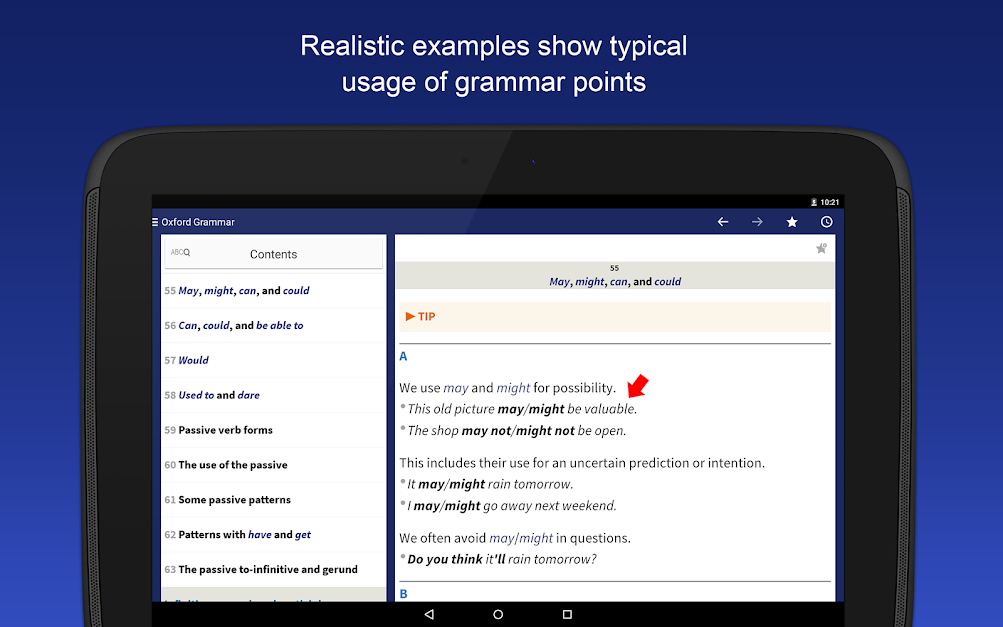Open entry 62 Patterns with have and get
Screen dimensions: 1003x627
point(273,534)
